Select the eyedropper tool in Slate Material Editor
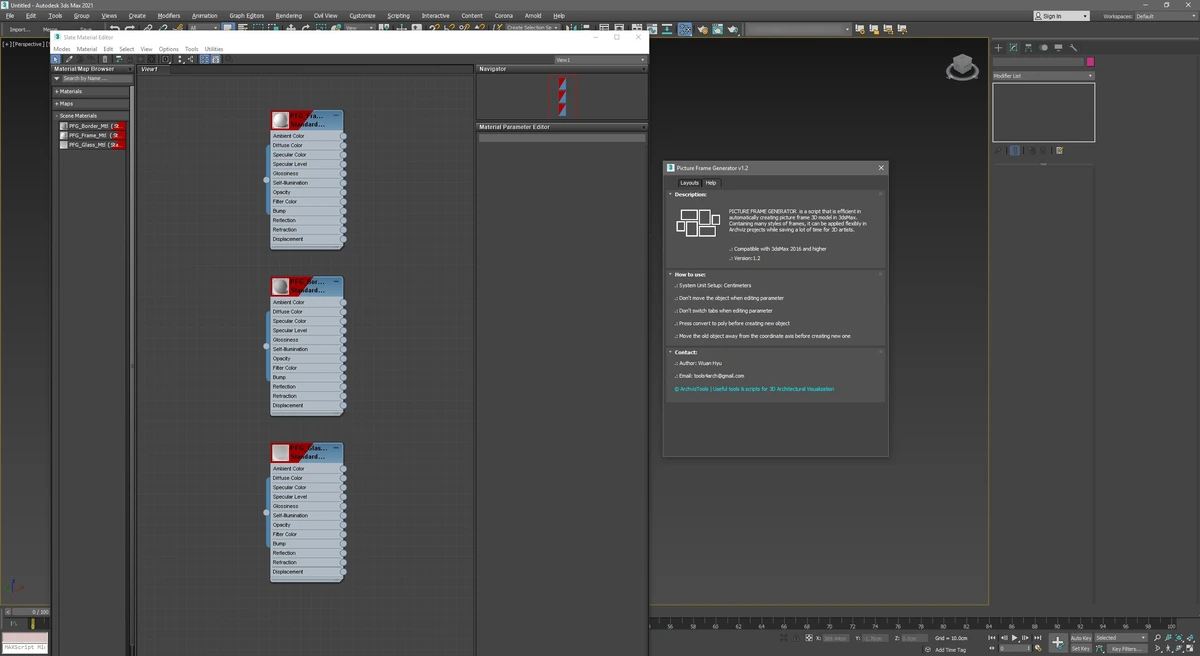 (x=69, y=59)
